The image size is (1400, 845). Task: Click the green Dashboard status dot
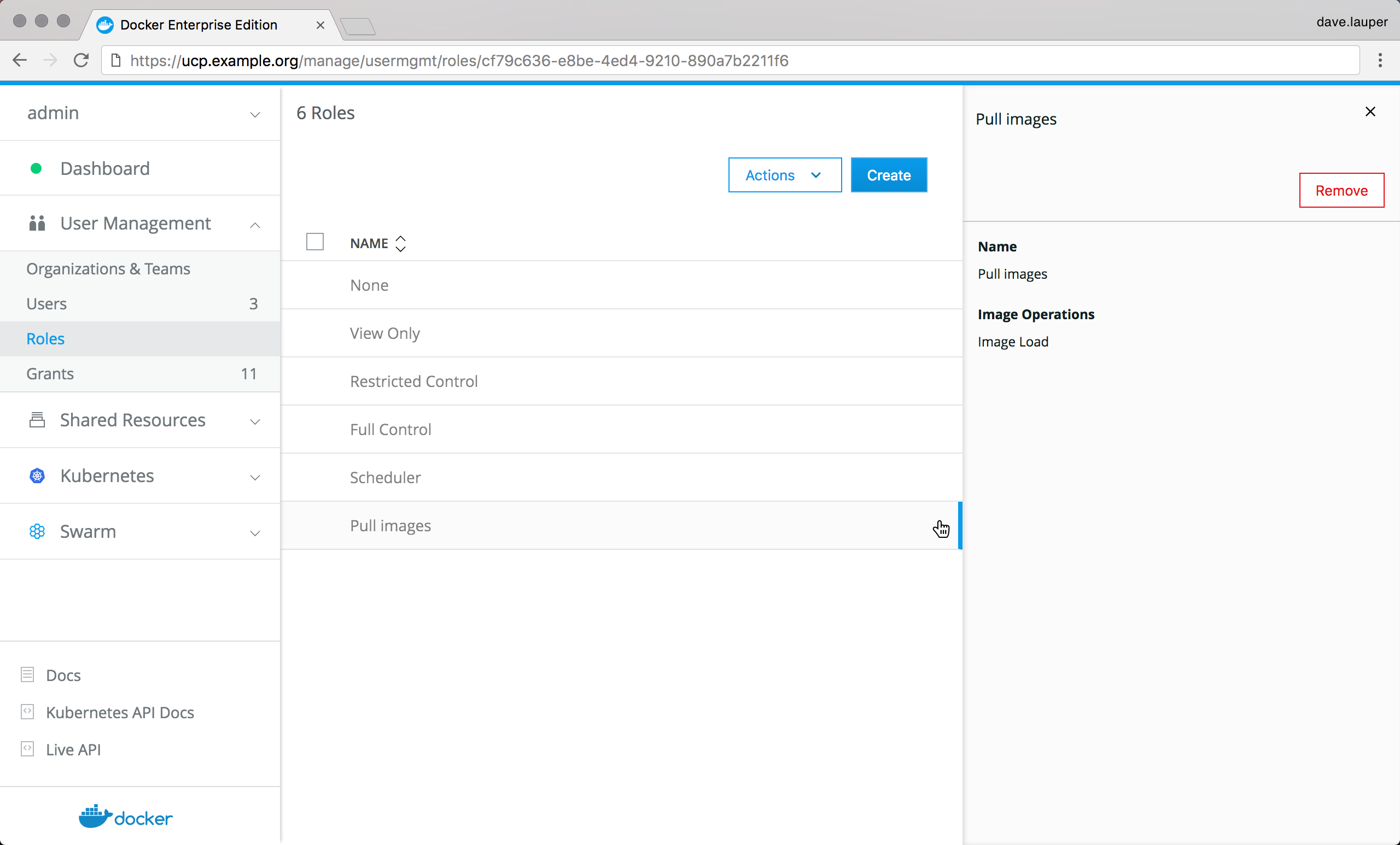(36, 168)
